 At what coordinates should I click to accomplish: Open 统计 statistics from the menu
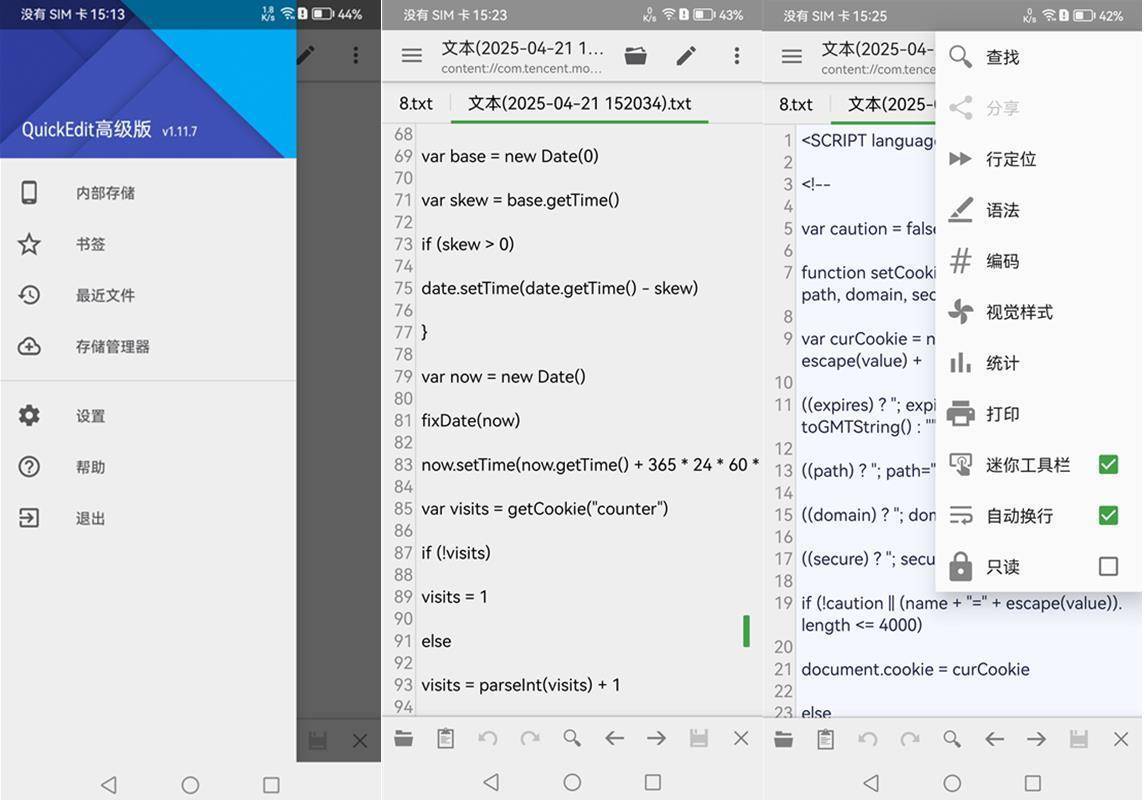coord(1002,363)
